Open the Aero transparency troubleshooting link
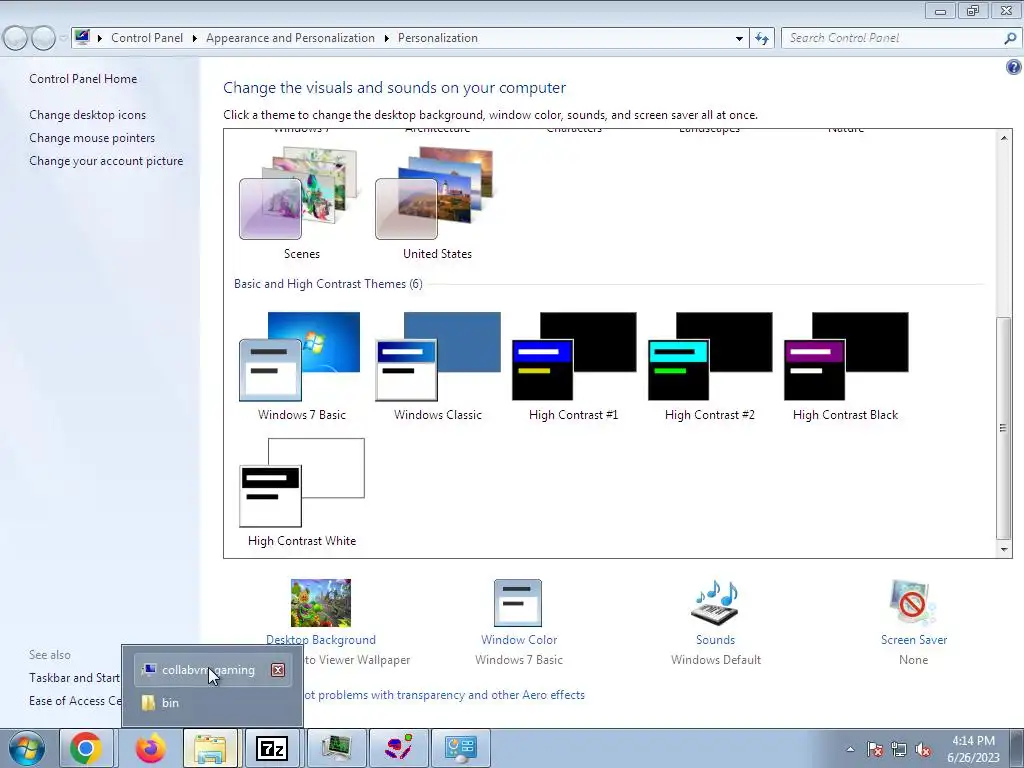The height and width of the screenshot is (768, 1024). [444, 695]
